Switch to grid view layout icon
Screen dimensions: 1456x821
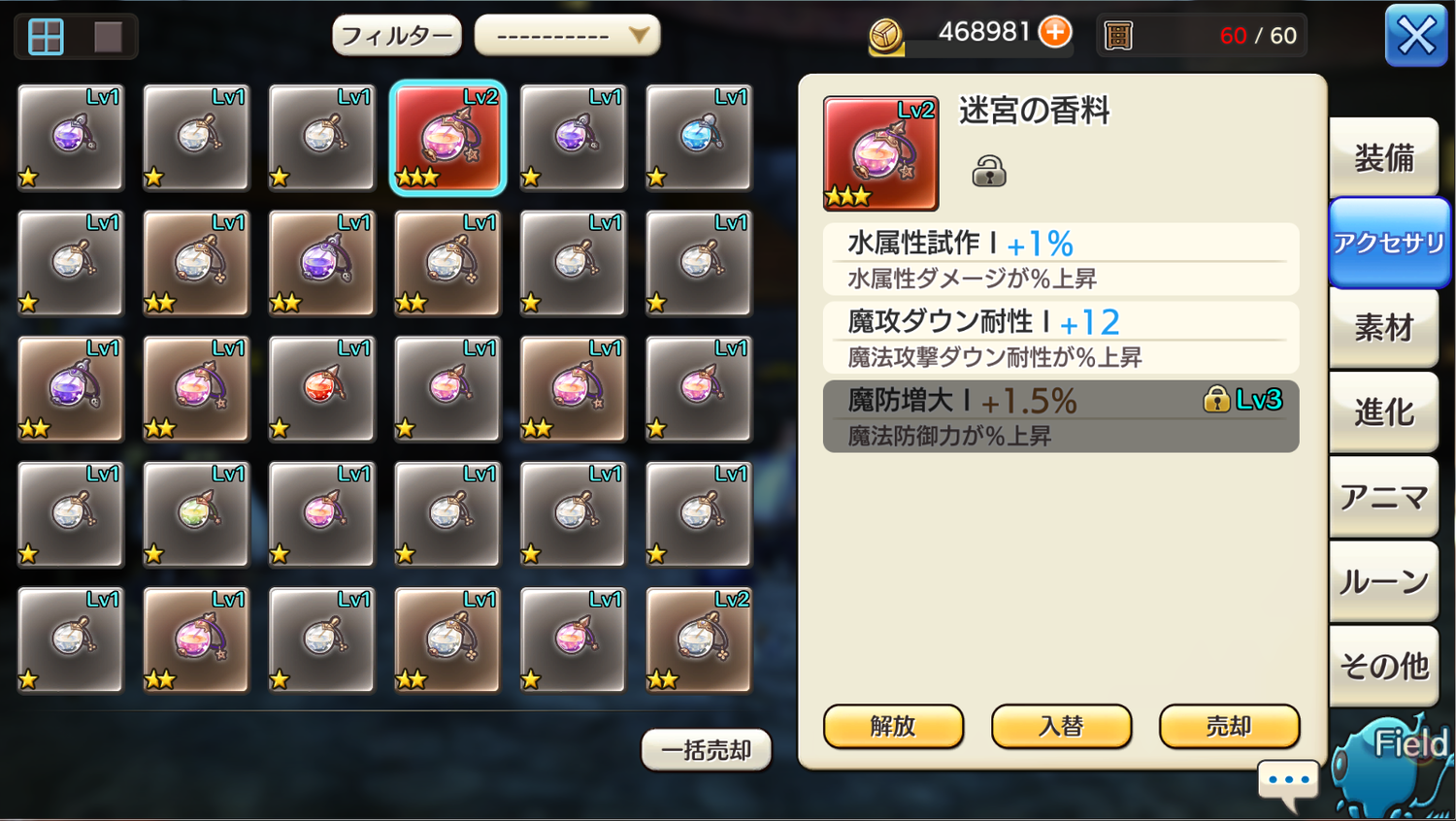46,37
